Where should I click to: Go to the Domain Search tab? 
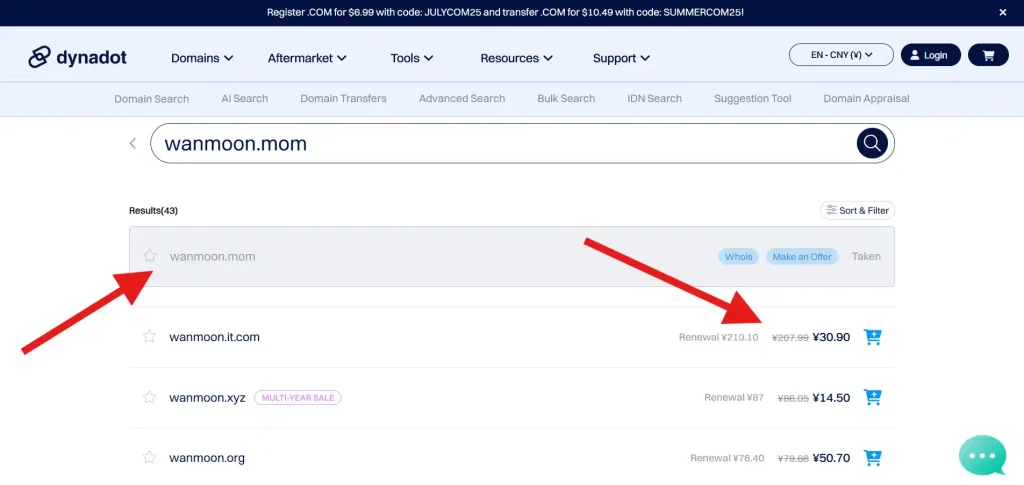[152, 99]
